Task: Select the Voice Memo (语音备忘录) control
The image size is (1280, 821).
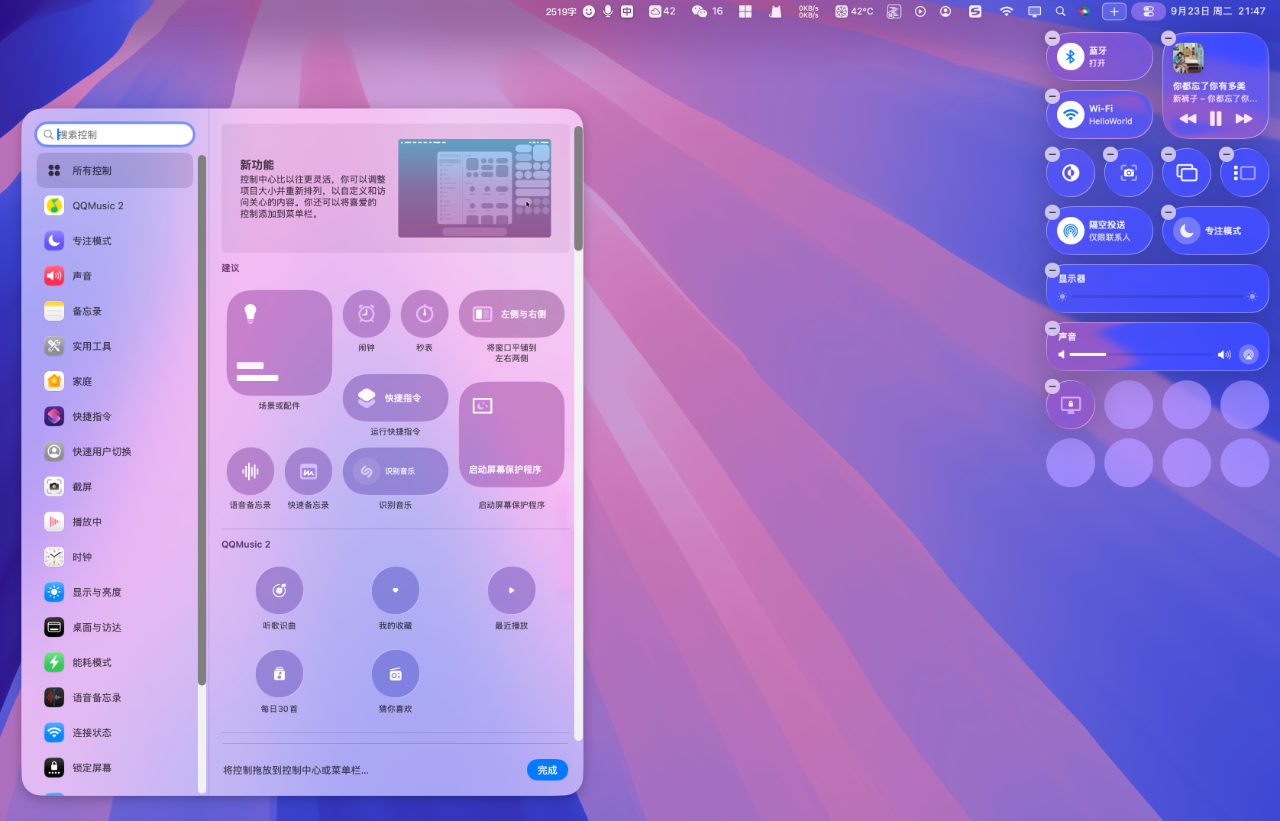Action: [x=250, y=471]
